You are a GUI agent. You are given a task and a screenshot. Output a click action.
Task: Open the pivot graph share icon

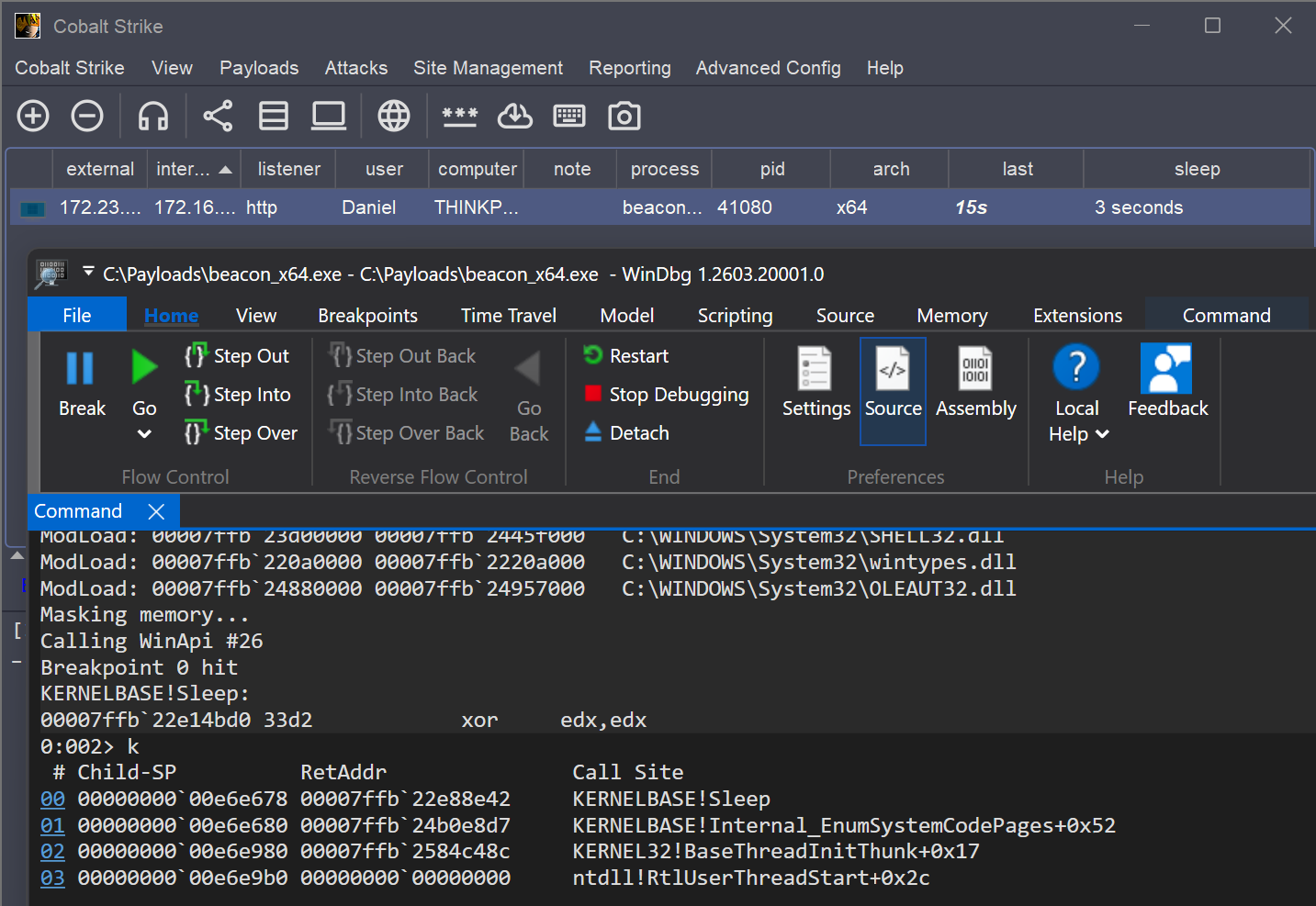click(218, 117)
